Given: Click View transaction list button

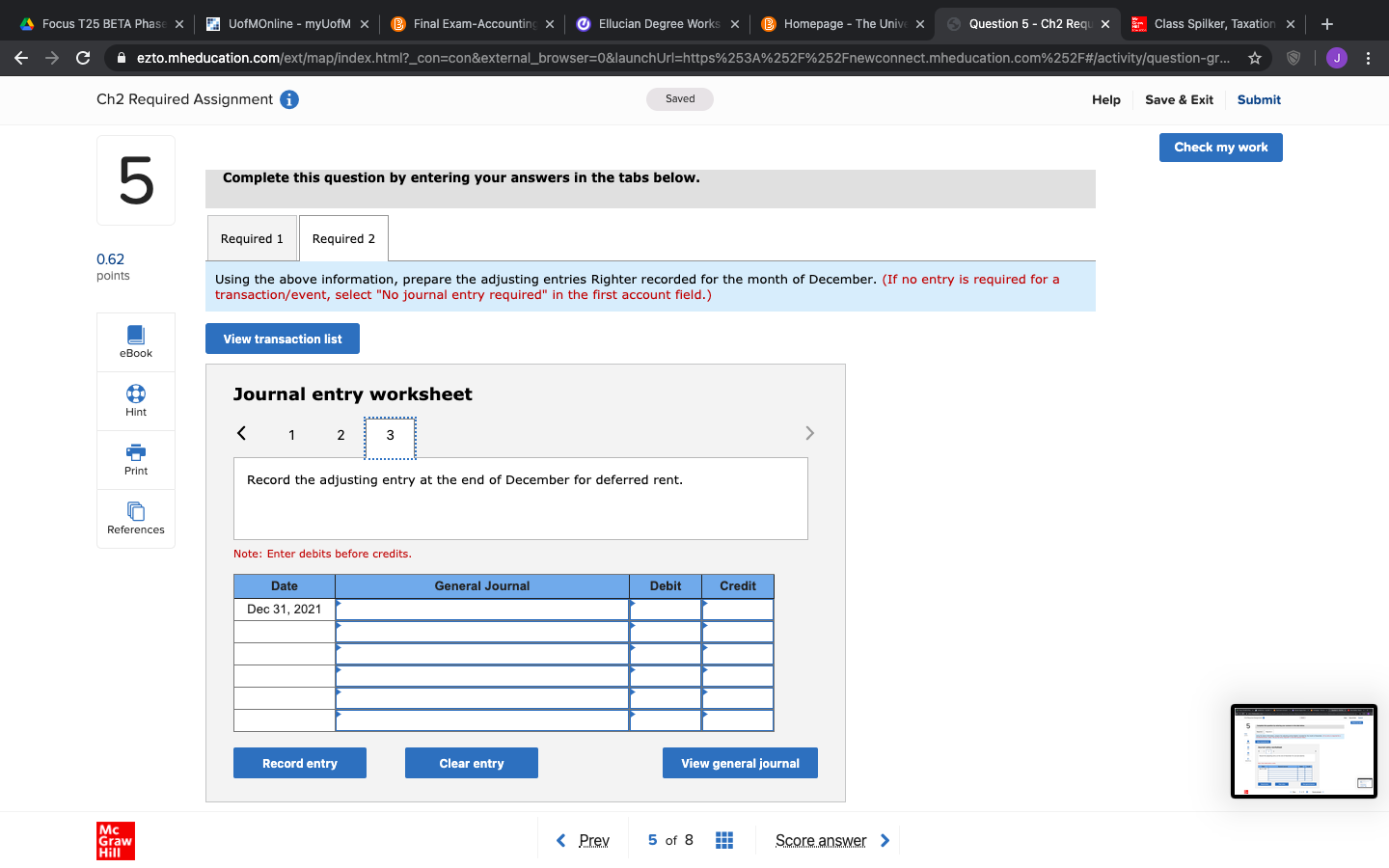Looking at the screenshot, I should tap(283, 339).
